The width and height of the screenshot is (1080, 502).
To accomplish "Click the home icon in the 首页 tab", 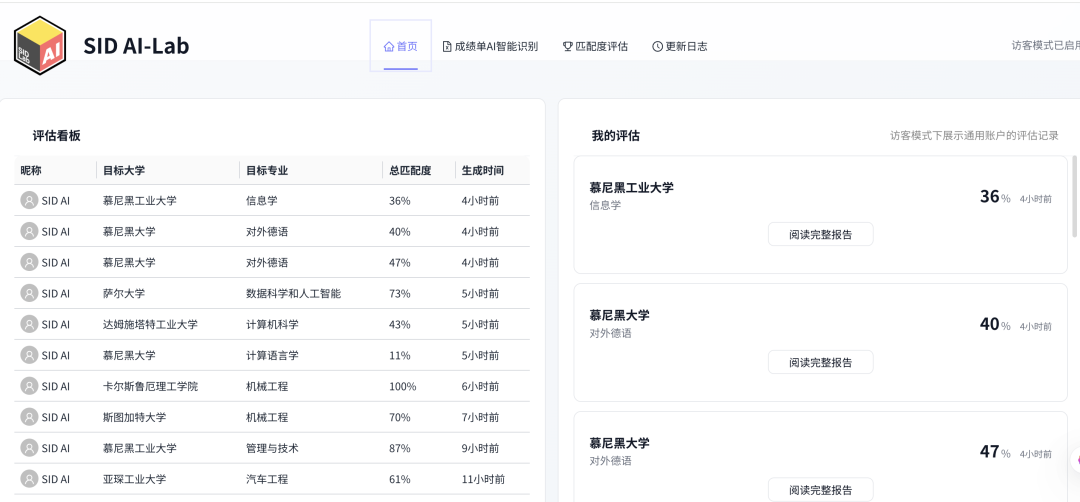I will point(388,47).
